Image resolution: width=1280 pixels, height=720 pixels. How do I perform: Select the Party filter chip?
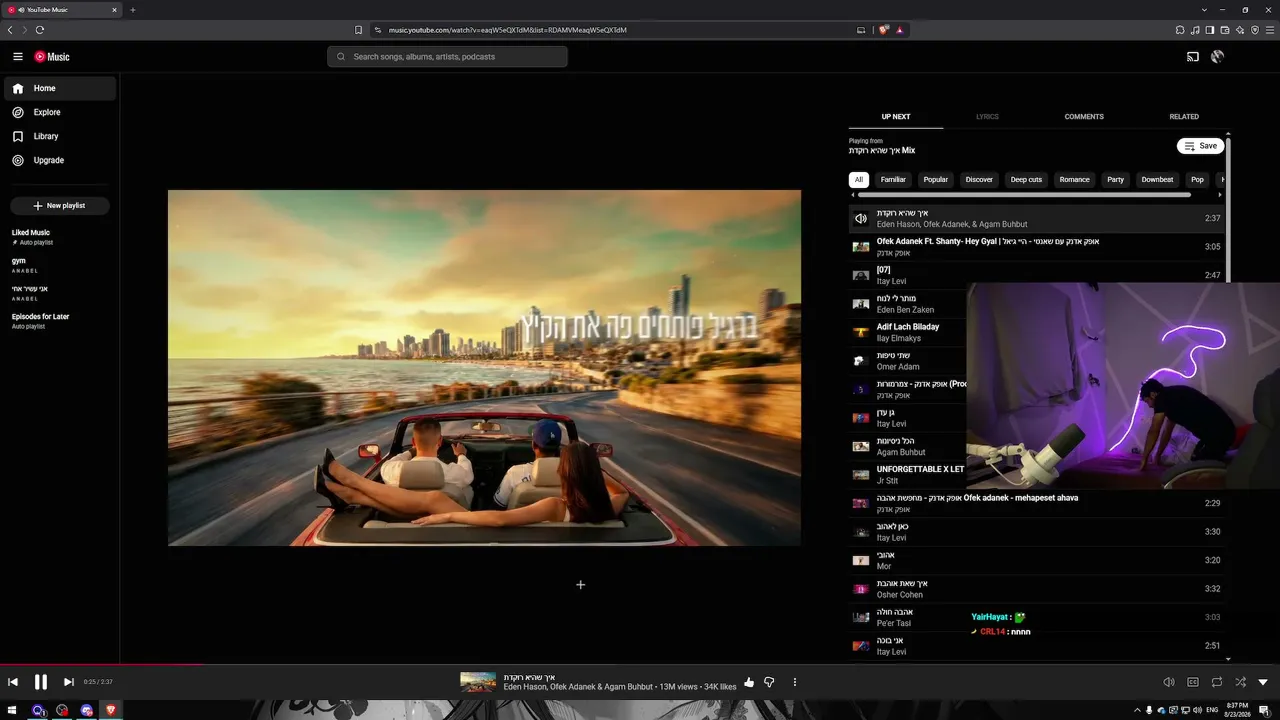pyautogui.click(x=1116, y=180)
